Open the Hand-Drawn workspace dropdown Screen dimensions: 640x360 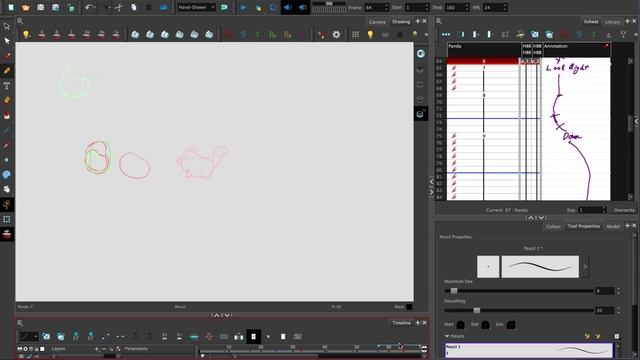click(x=196, y=7)
